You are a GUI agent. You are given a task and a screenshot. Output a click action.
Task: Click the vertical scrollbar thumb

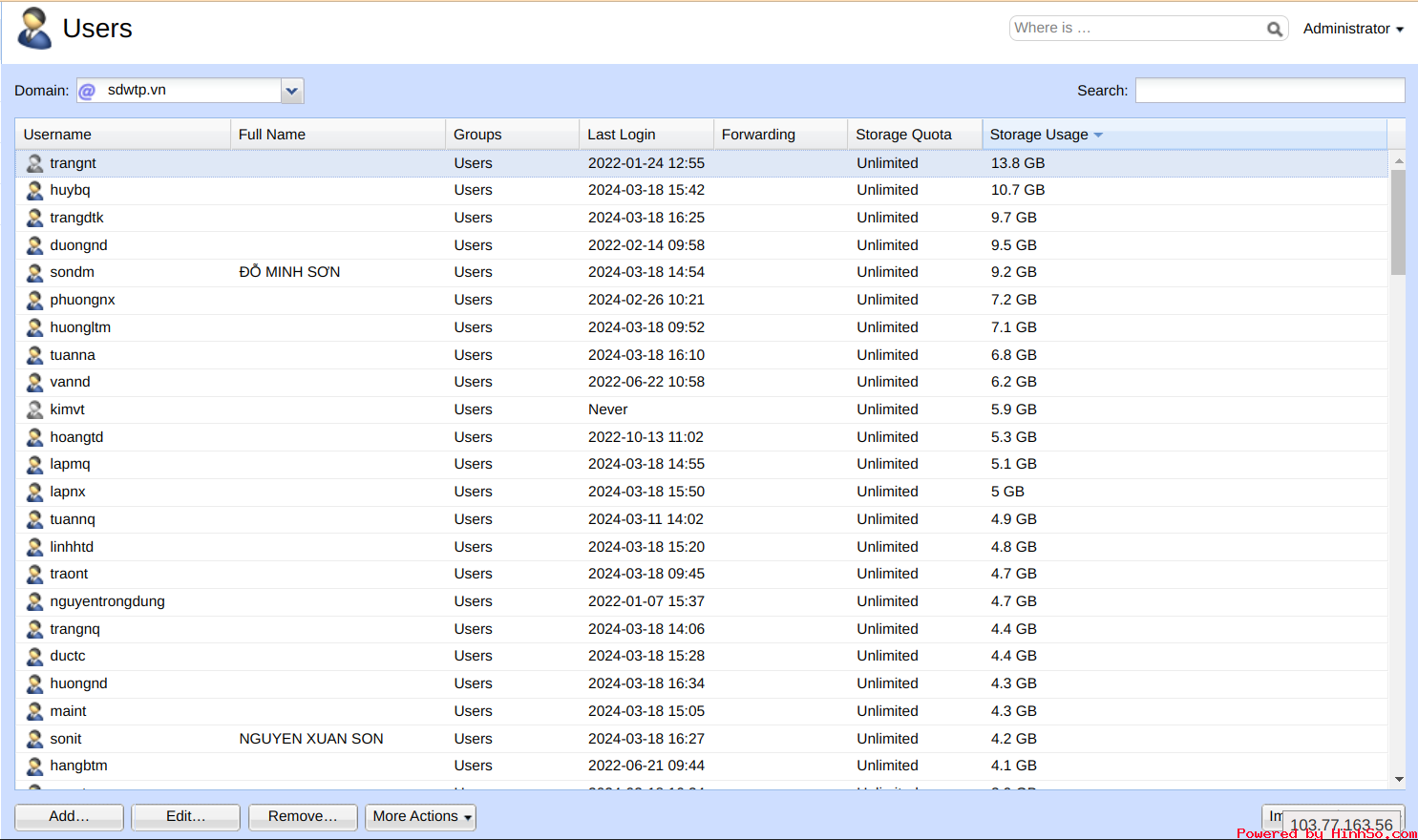(x=1398, y=222)
